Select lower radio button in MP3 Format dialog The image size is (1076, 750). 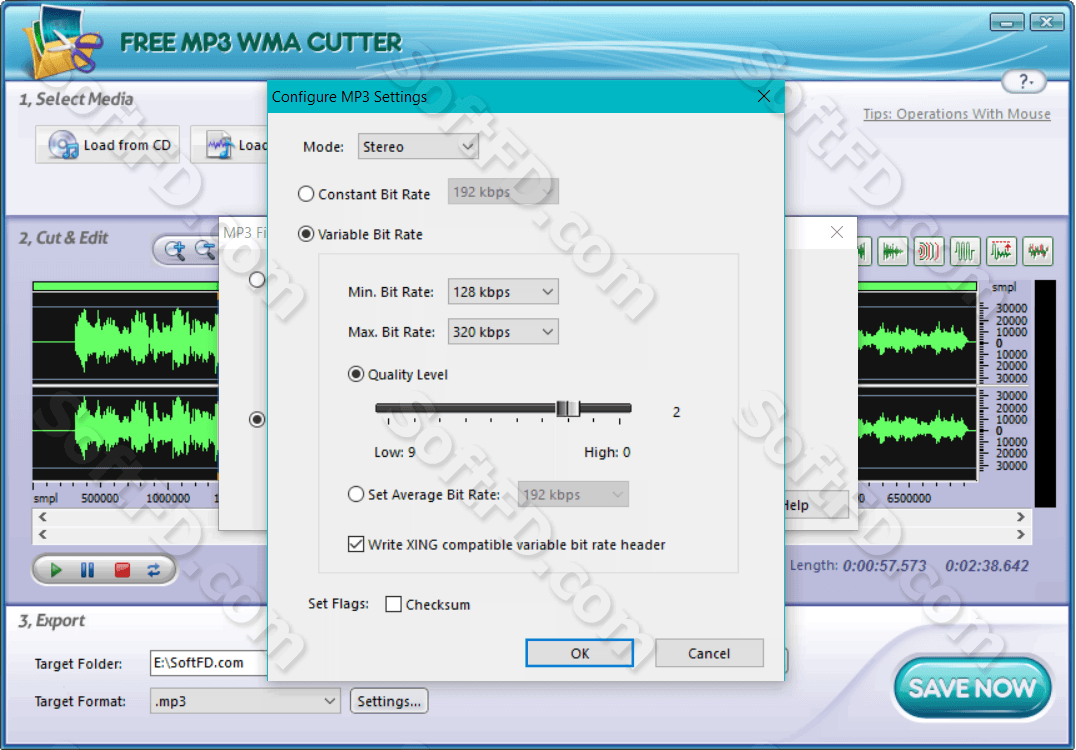257,419
